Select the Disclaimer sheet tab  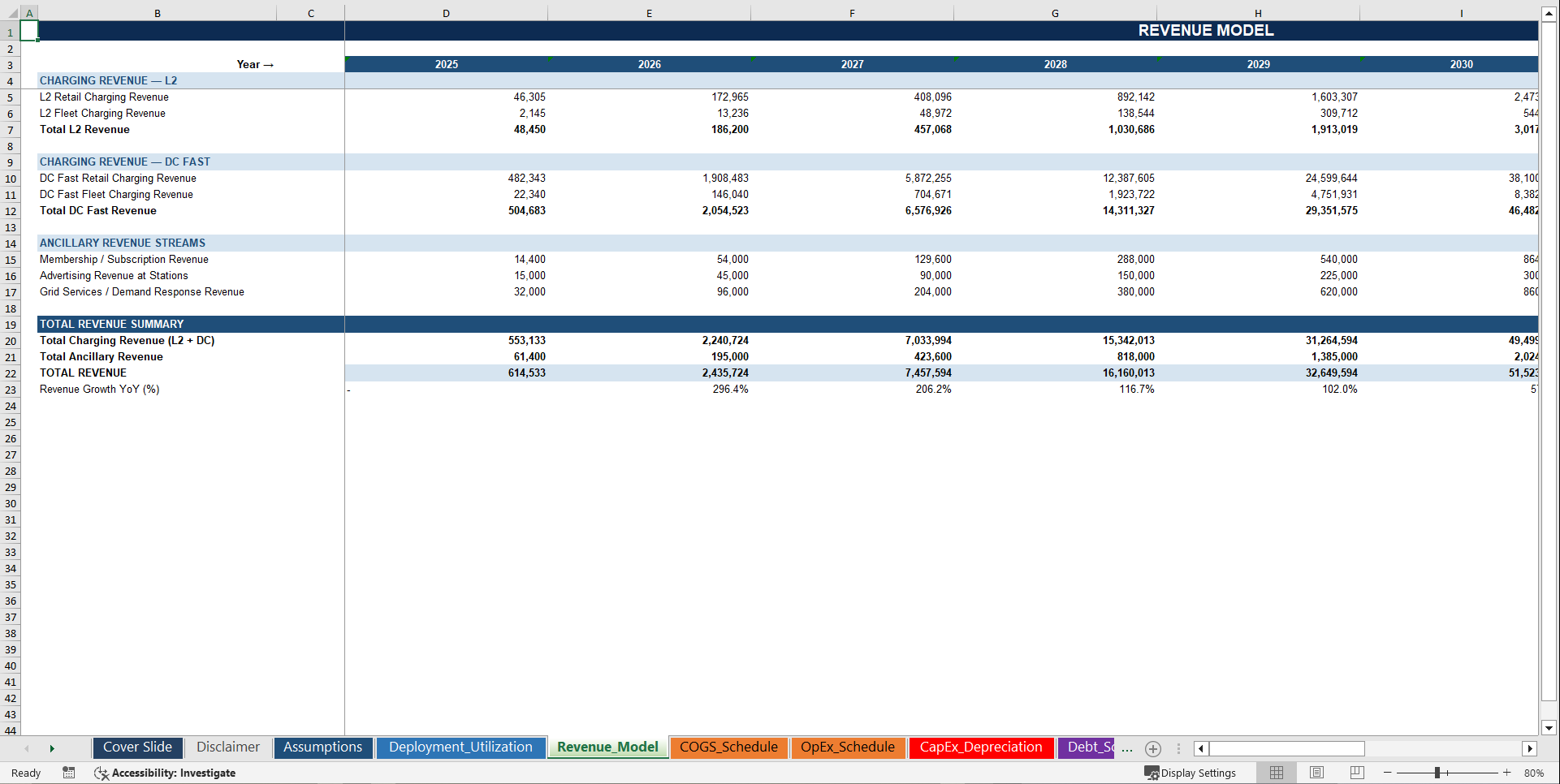[227, 747]
